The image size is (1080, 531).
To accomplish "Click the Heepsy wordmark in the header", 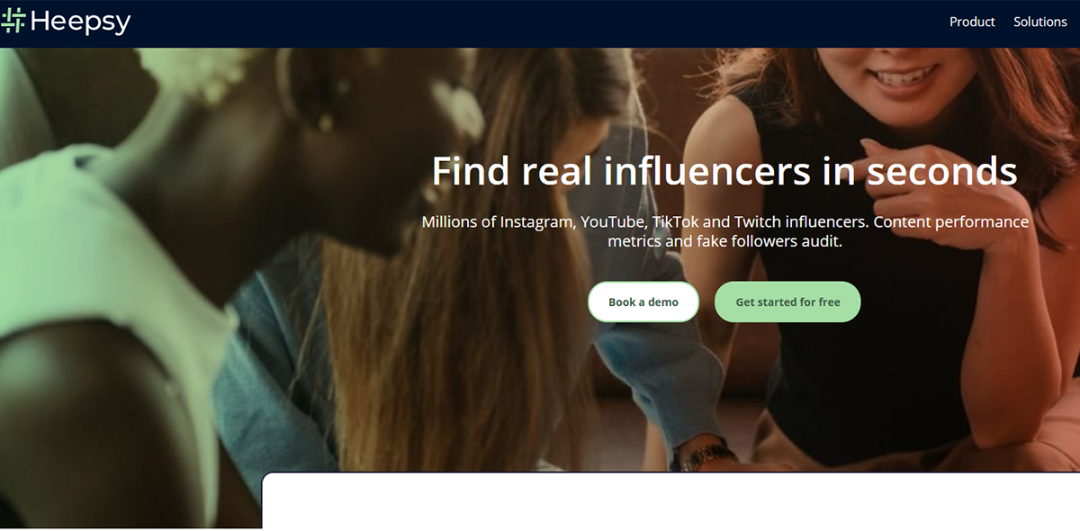I will (x=81, y=23).
